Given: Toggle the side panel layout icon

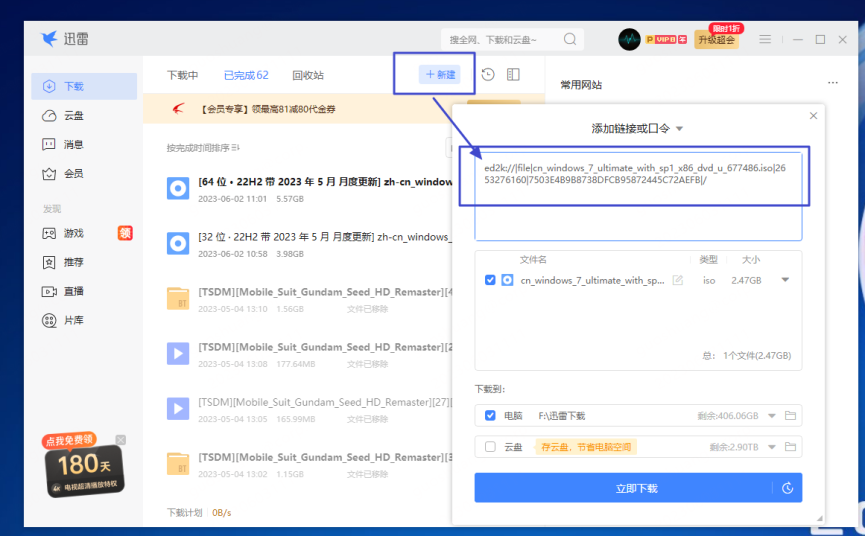Looking at the screenshot, I should (513, 75).
